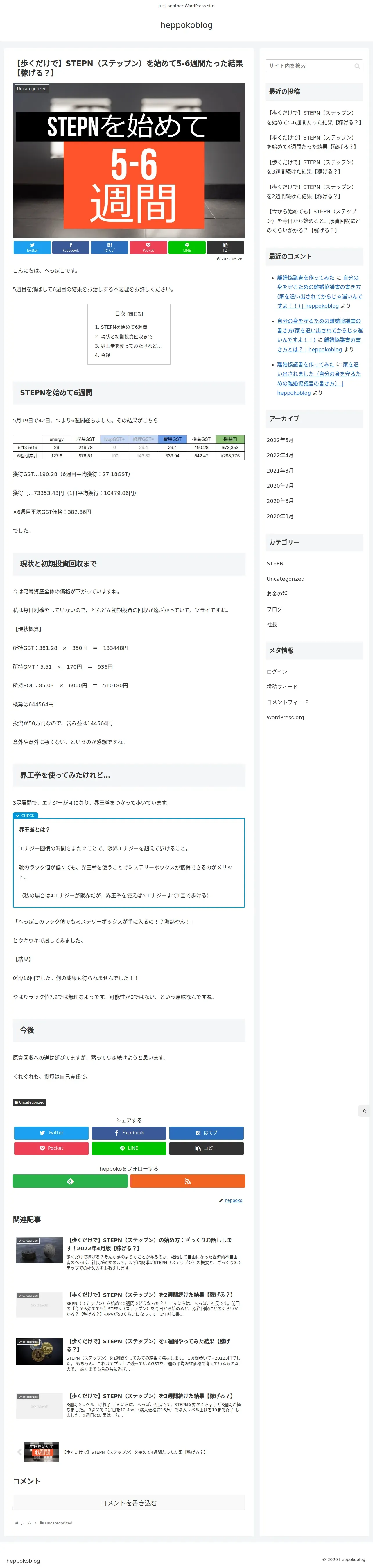Image resolution: width=373 pixels, height=1568 pixels.
Task: Click コメントを書き込む button
Action: pos(129,1502)
